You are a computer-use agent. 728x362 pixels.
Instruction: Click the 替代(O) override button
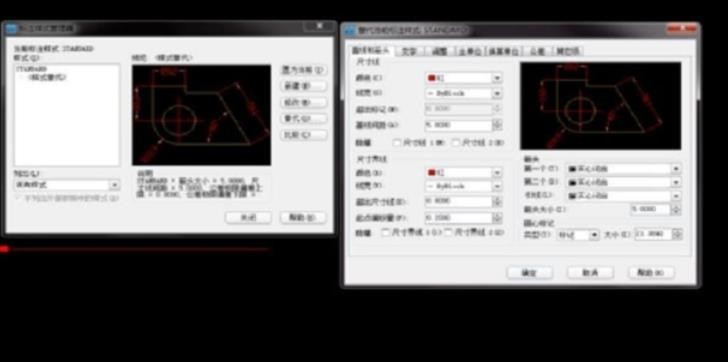304,119
